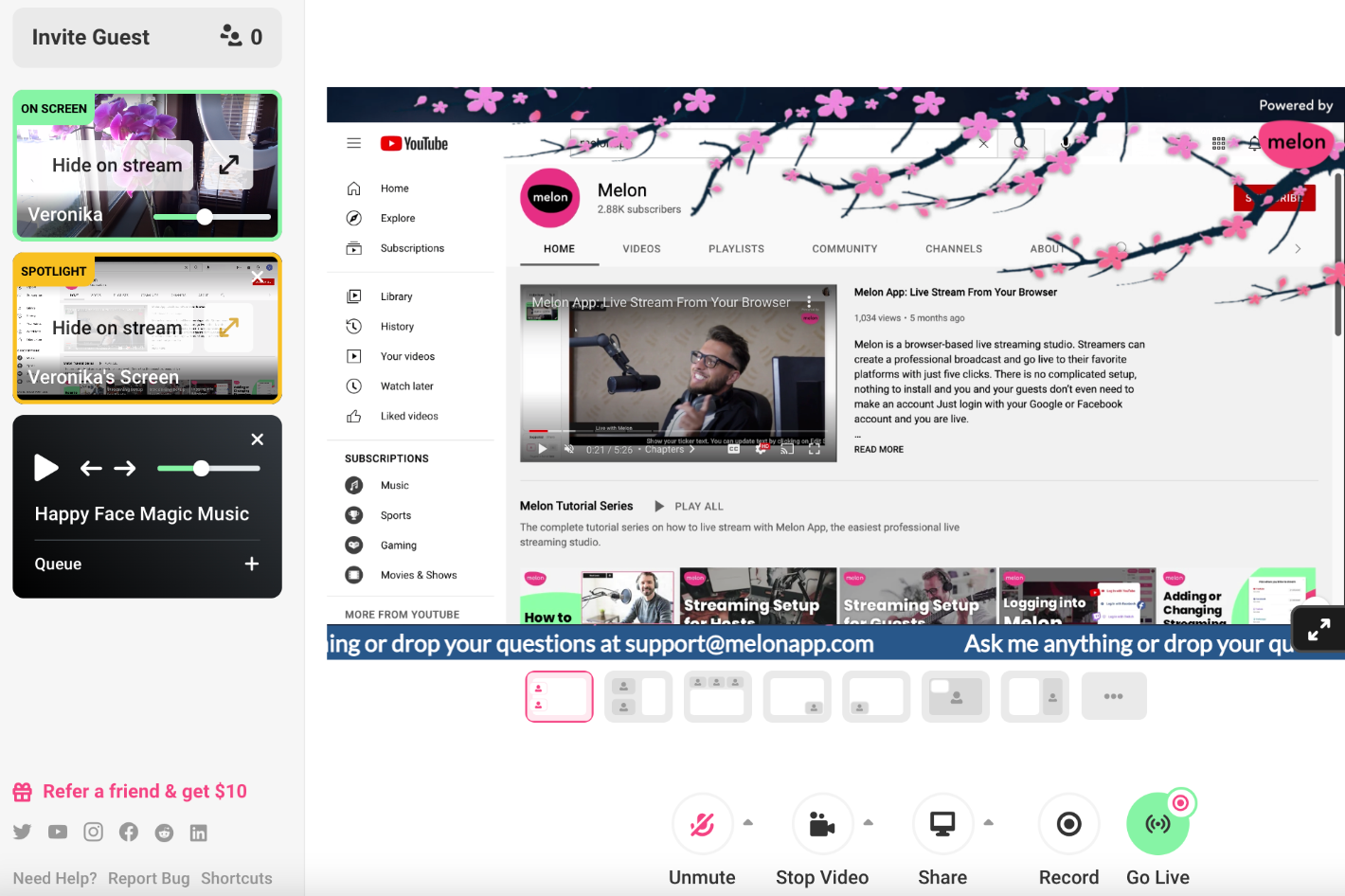
Task: Open the Shortcuts link
Action: [x=237, y=878]
